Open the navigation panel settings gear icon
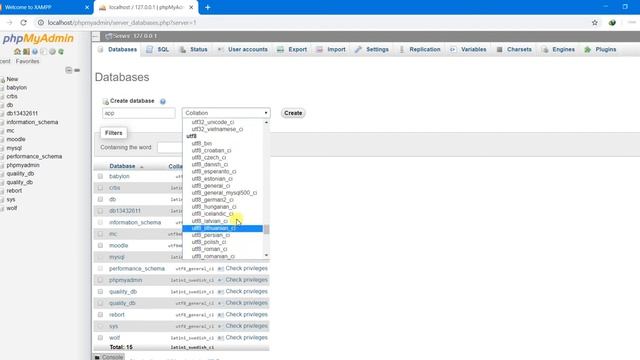Viewport: 640px width, 360px height. coord(52,52)
